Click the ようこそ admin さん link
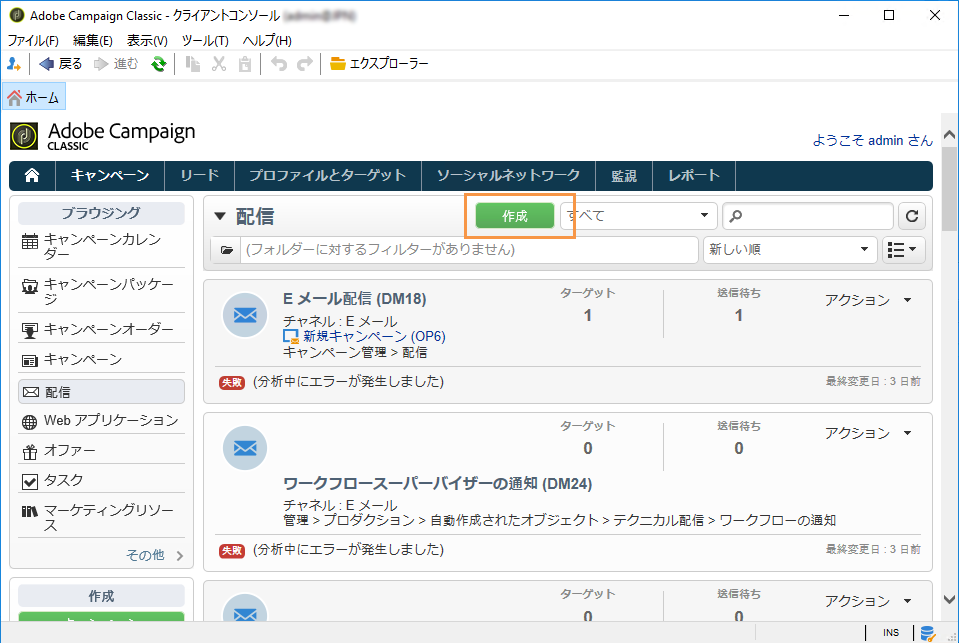Screen dimensions: 959x643 [x=873, y=140]
